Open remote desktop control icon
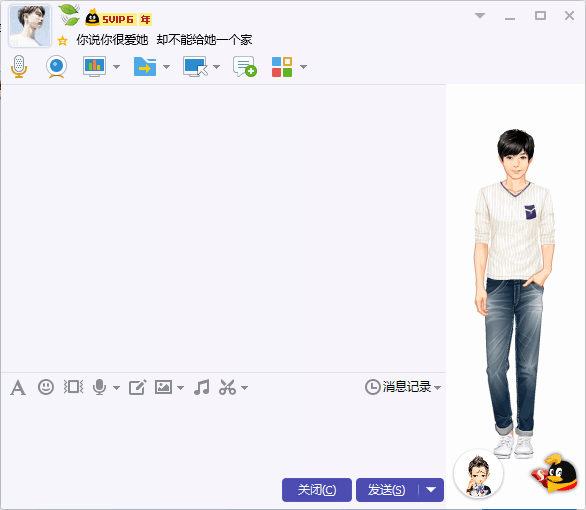The height and width of the screenshot is (510, 586). (195, 67)
